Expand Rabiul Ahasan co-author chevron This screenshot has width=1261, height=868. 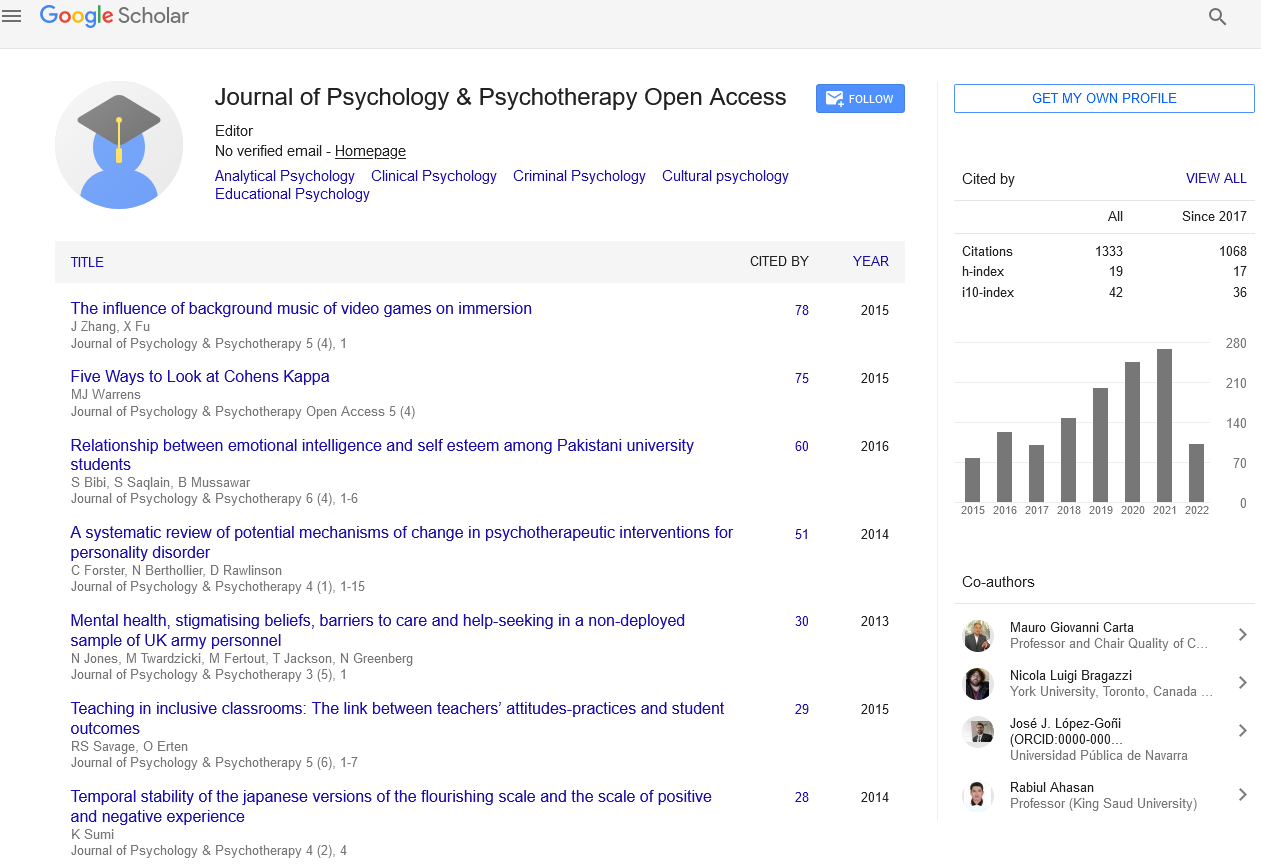tap(1242, 795)
